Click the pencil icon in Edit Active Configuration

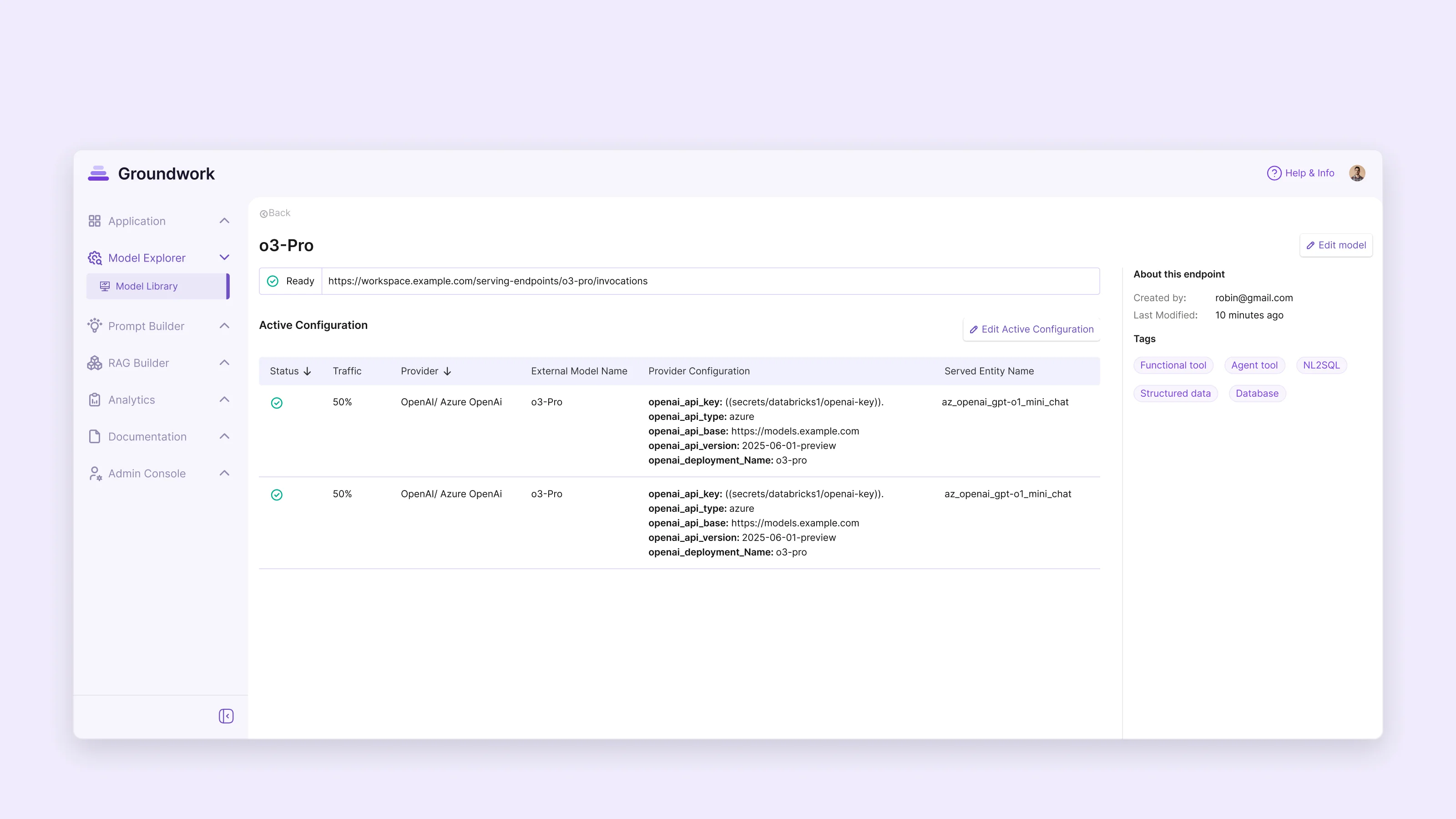(974, 329)
